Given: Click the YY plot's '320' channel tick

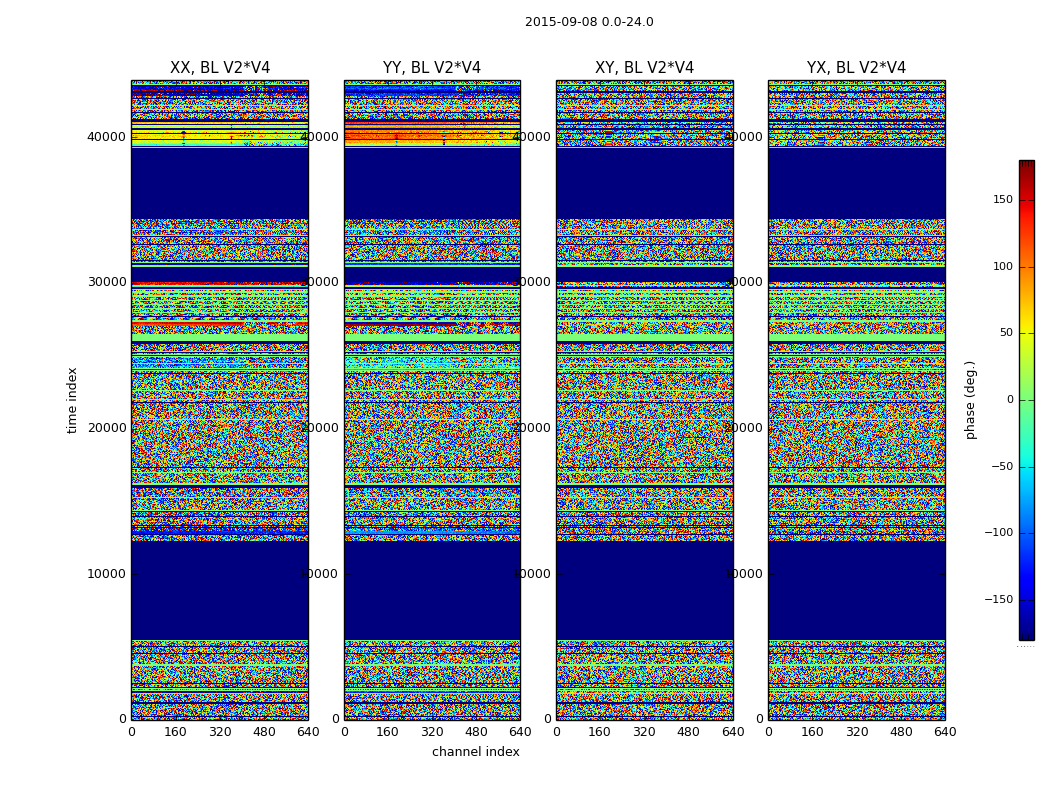Looking at the screenshot, I should point(432,732).
